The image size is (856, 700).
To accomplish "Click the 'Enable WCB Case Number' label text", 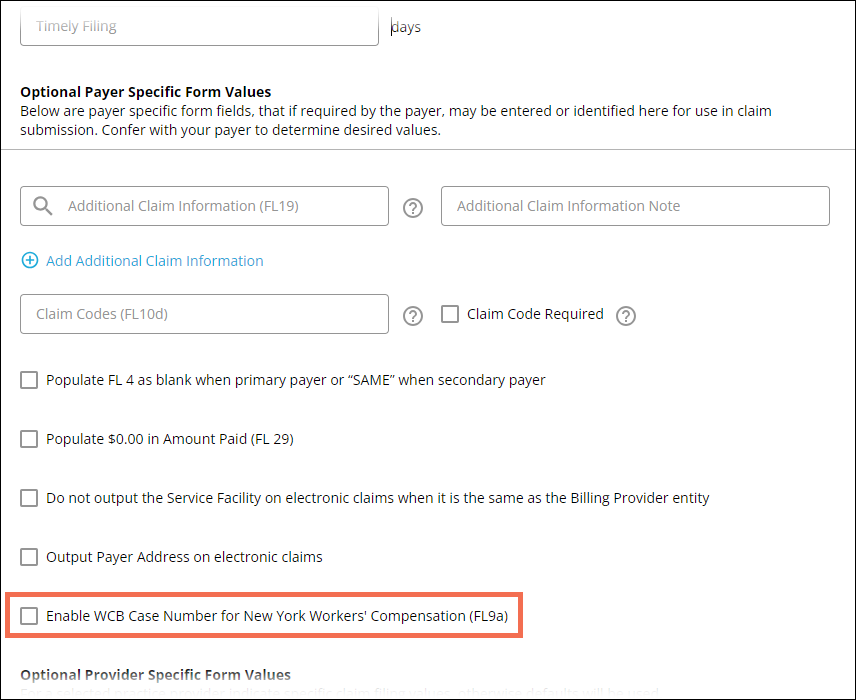I will (x=277, y=616).
